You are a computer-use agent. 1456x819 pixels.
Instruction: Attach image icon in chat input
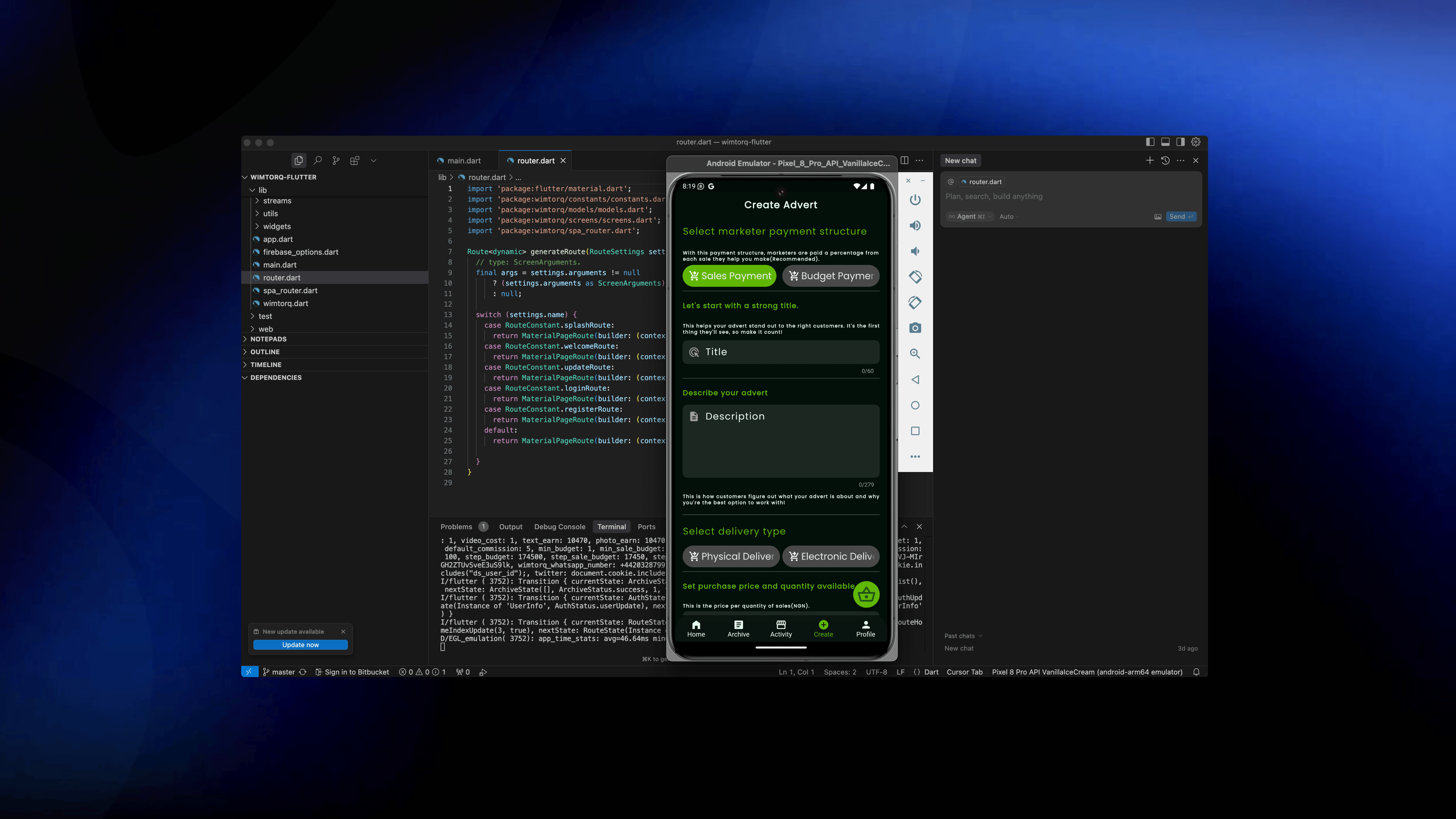point(1158,217)
